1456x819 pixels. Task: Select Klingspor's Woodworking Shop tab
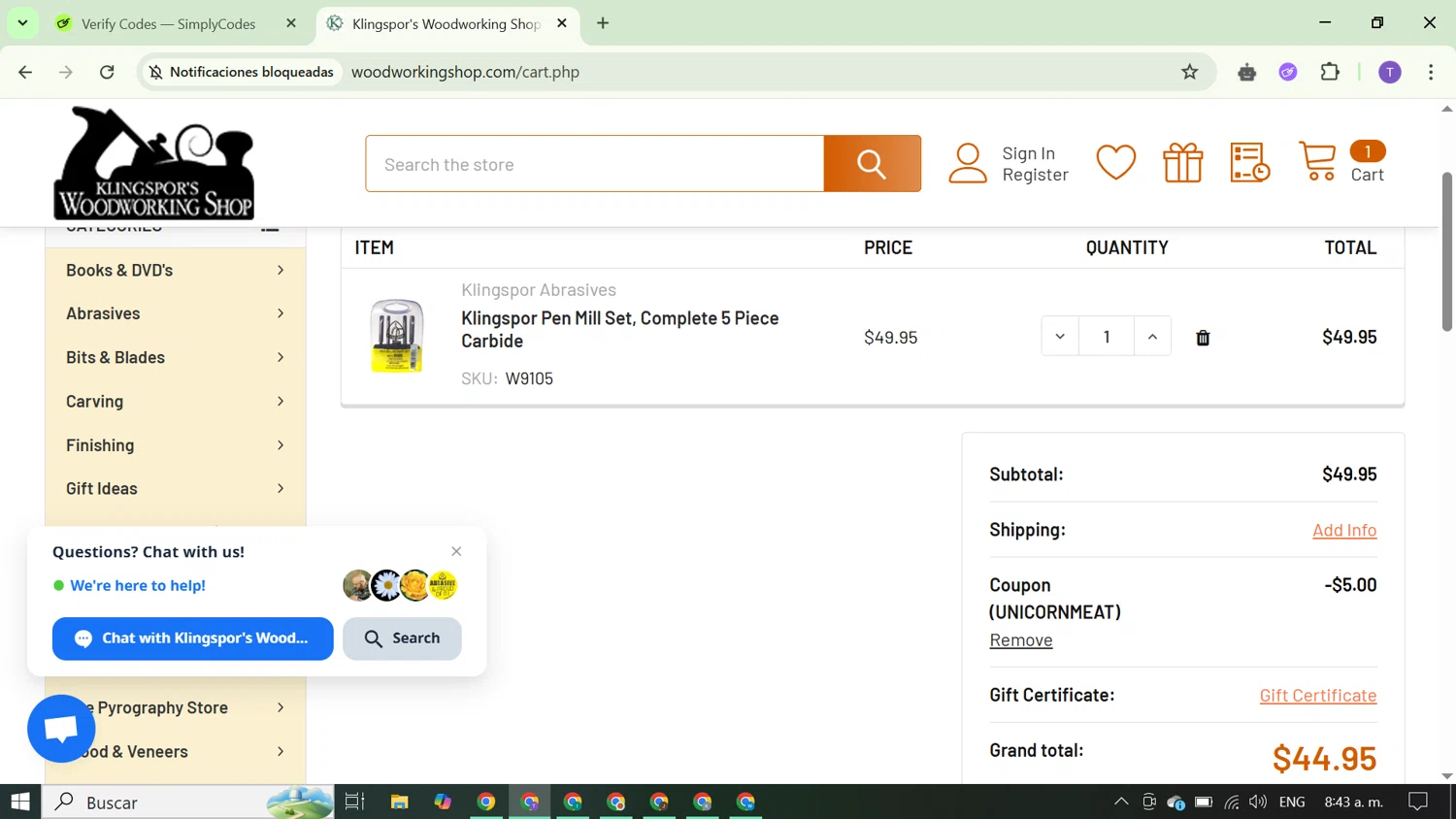447,23
